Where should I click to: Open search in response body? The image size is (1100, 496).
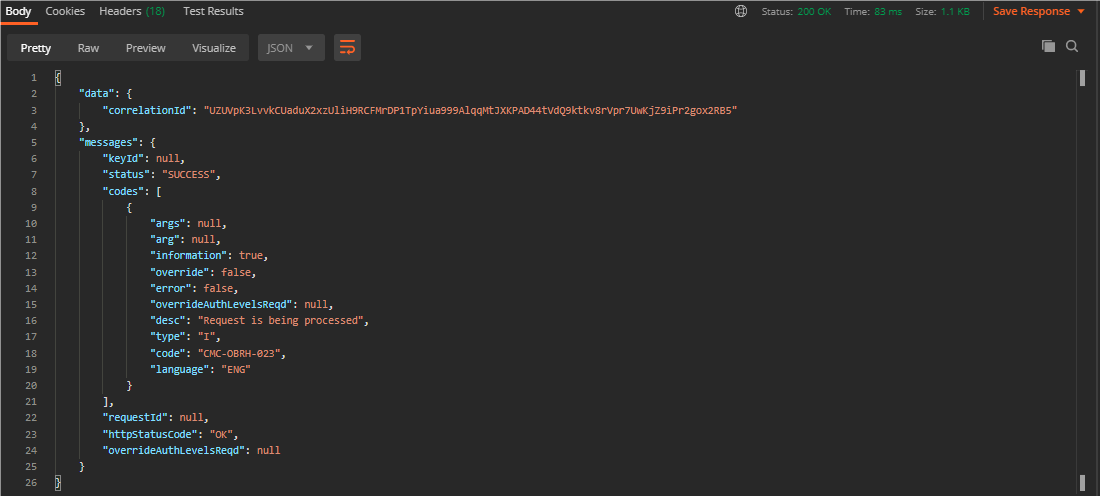click(1072, 46)
